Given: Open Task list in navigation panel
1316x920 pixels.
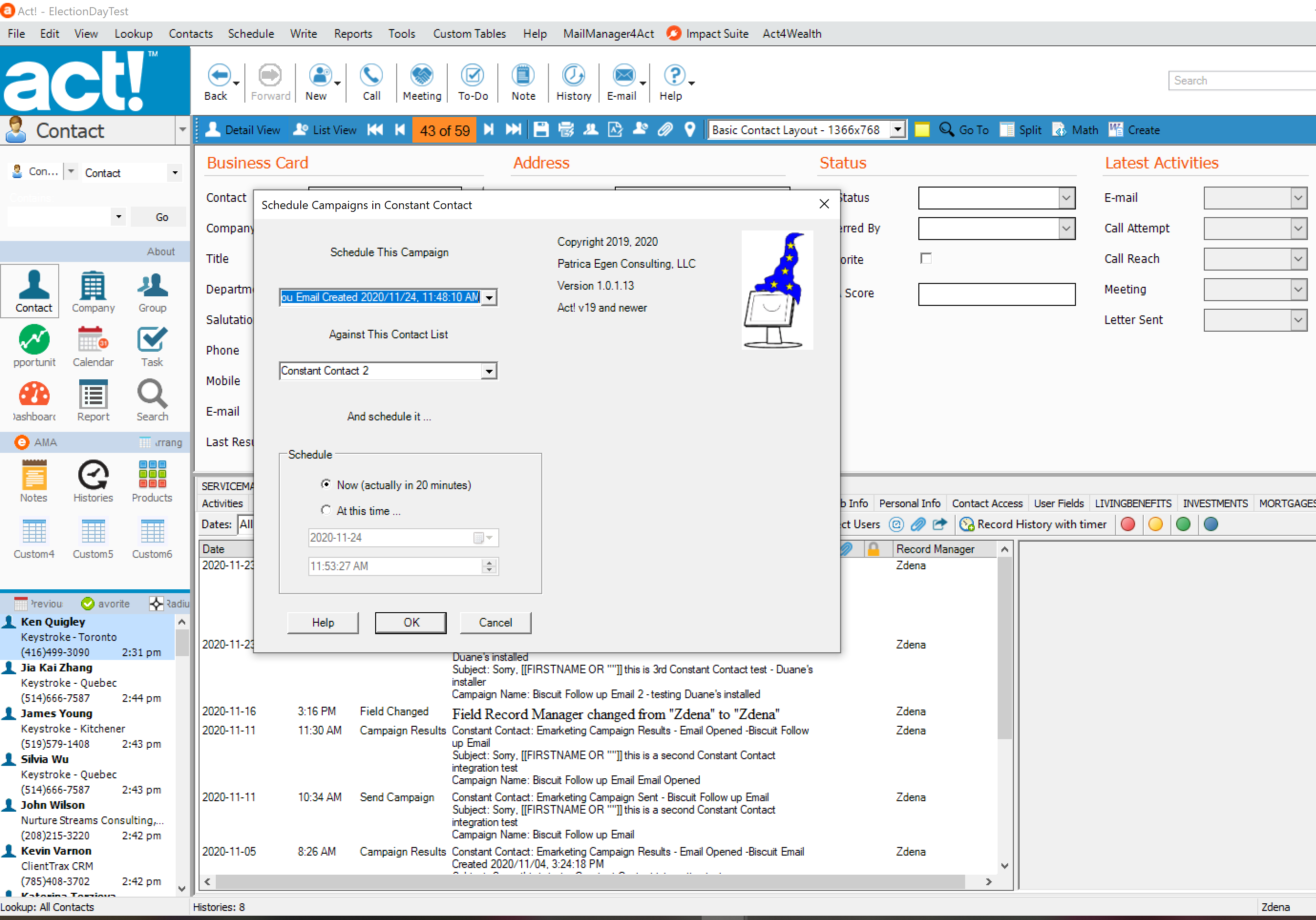Looking at the screenshot, I should [152, 346].
